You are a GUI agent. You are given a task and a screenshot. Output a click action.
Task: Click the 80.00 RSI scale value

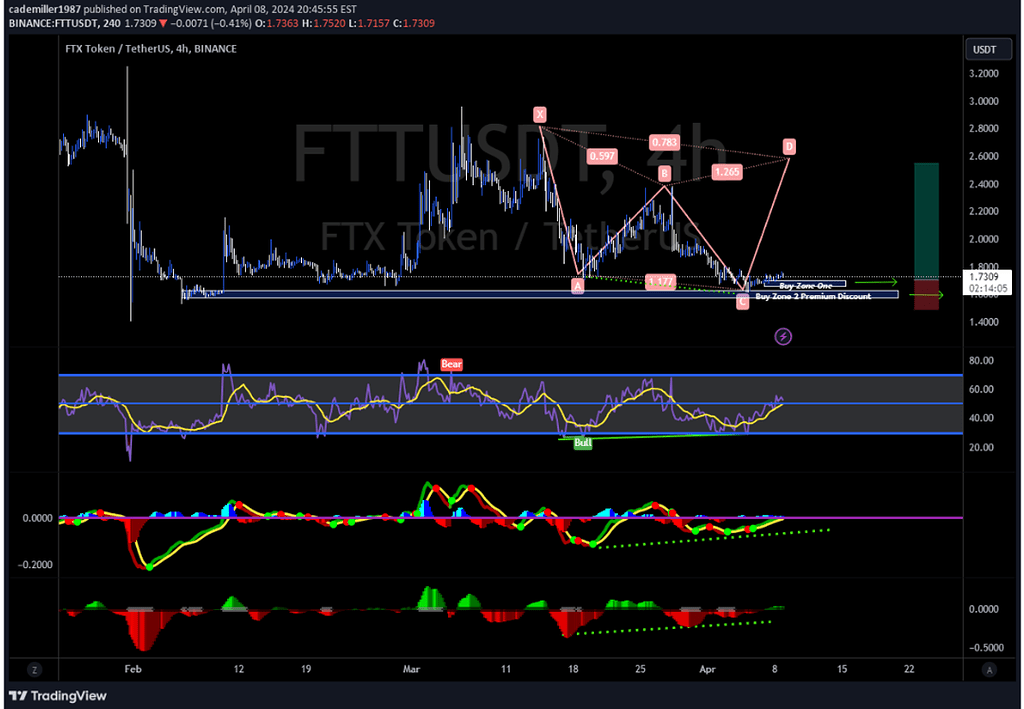981,360
